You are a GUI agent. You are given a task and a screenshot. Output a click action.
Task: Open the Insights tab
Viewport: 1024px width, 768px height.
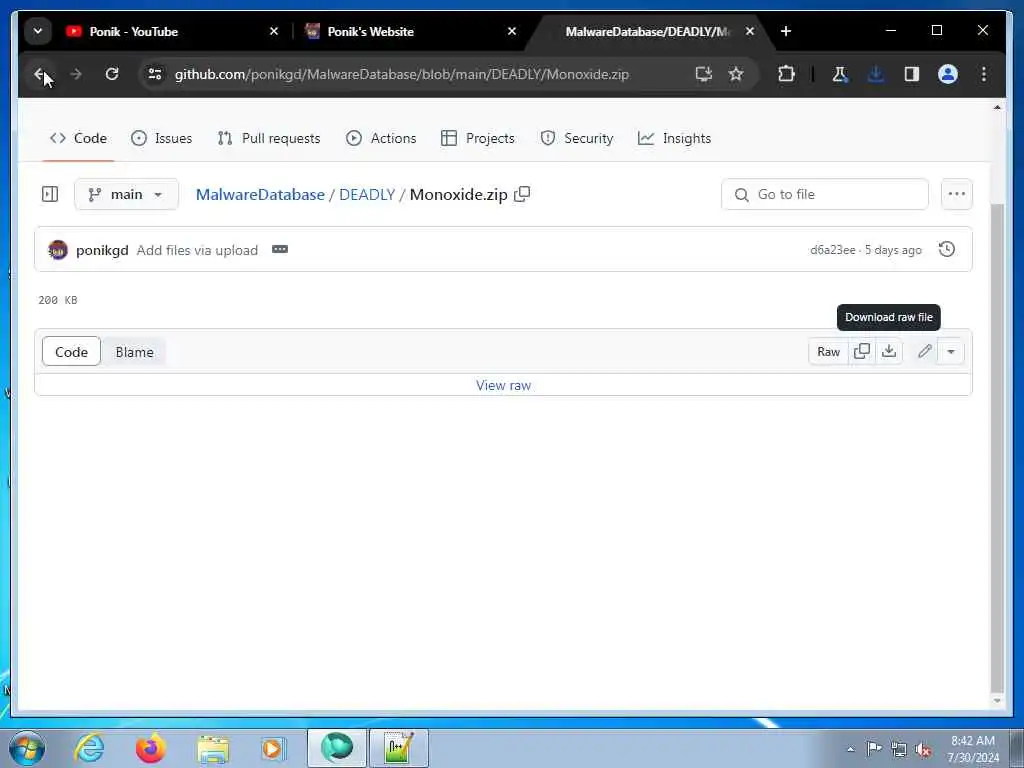[675, 138]
